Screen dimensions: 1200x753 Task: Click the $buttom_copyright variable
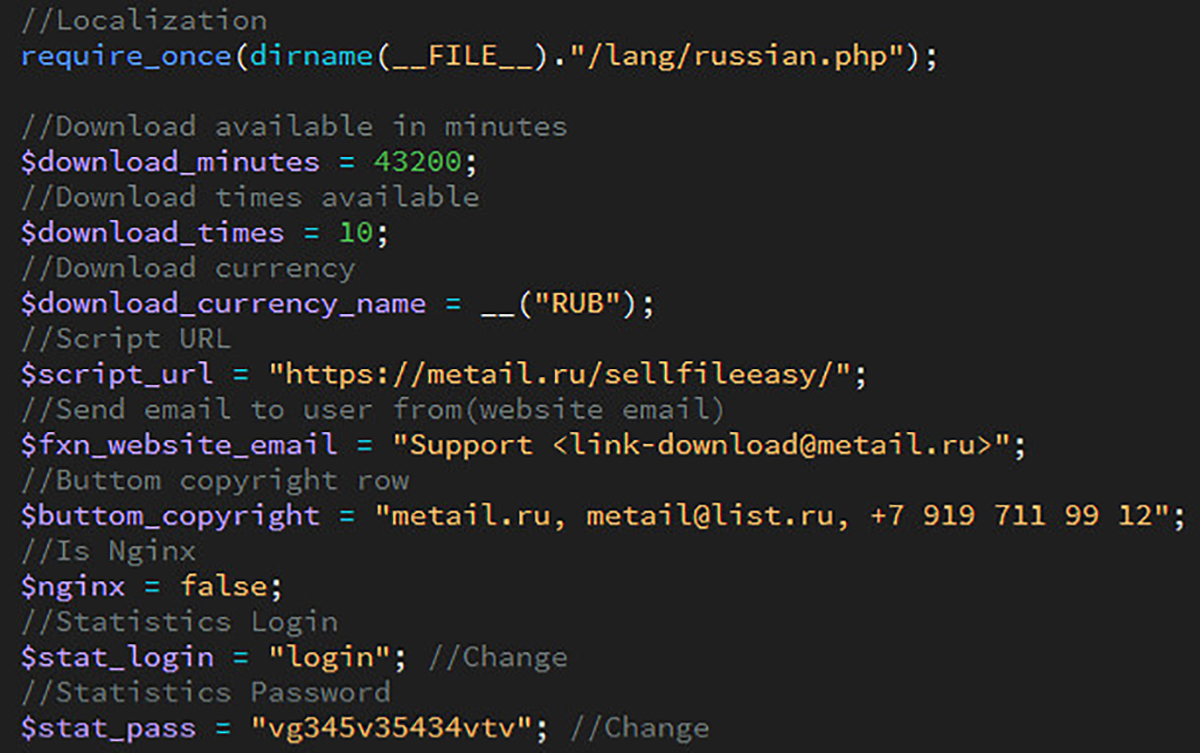pyautogui.click(x=170, y=517)
